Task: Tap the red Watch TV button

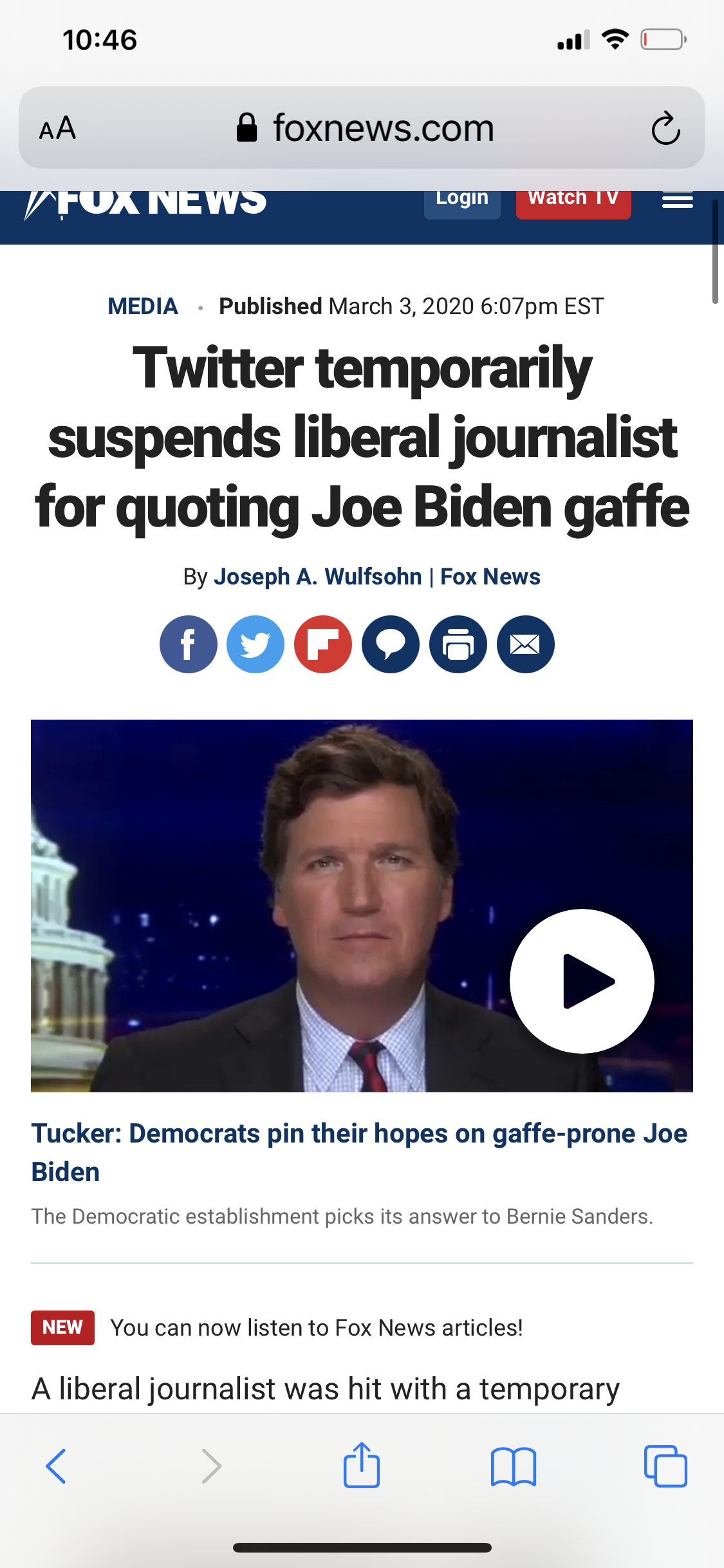Action: coord(573,203)
